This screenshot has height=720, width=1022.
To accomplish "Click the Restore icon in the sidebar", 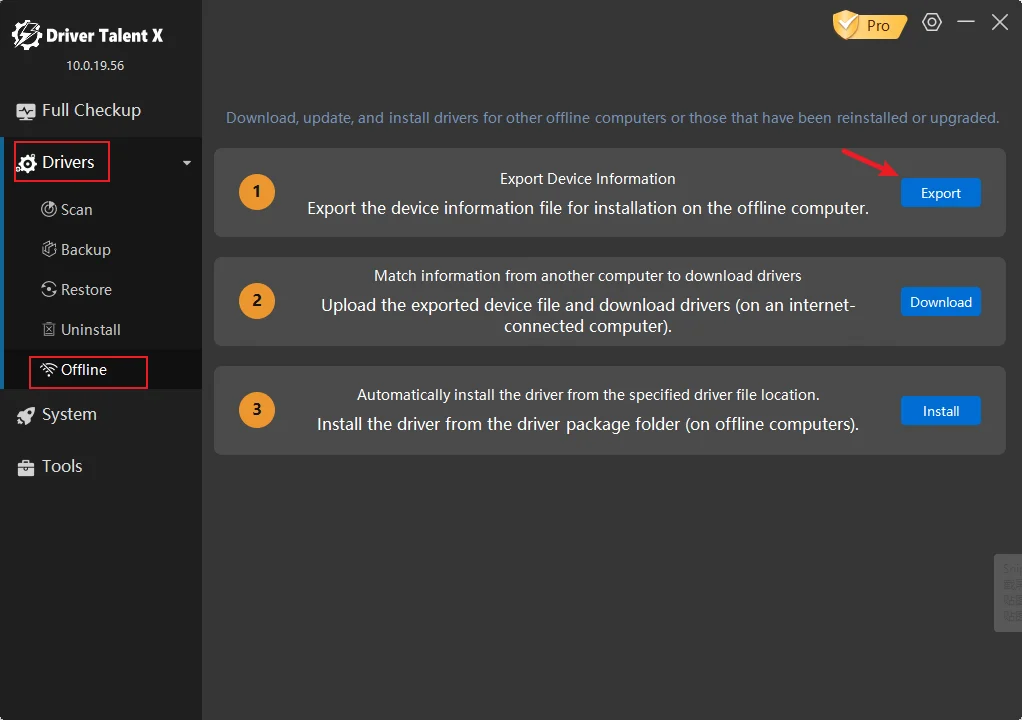I will point(49,289).
